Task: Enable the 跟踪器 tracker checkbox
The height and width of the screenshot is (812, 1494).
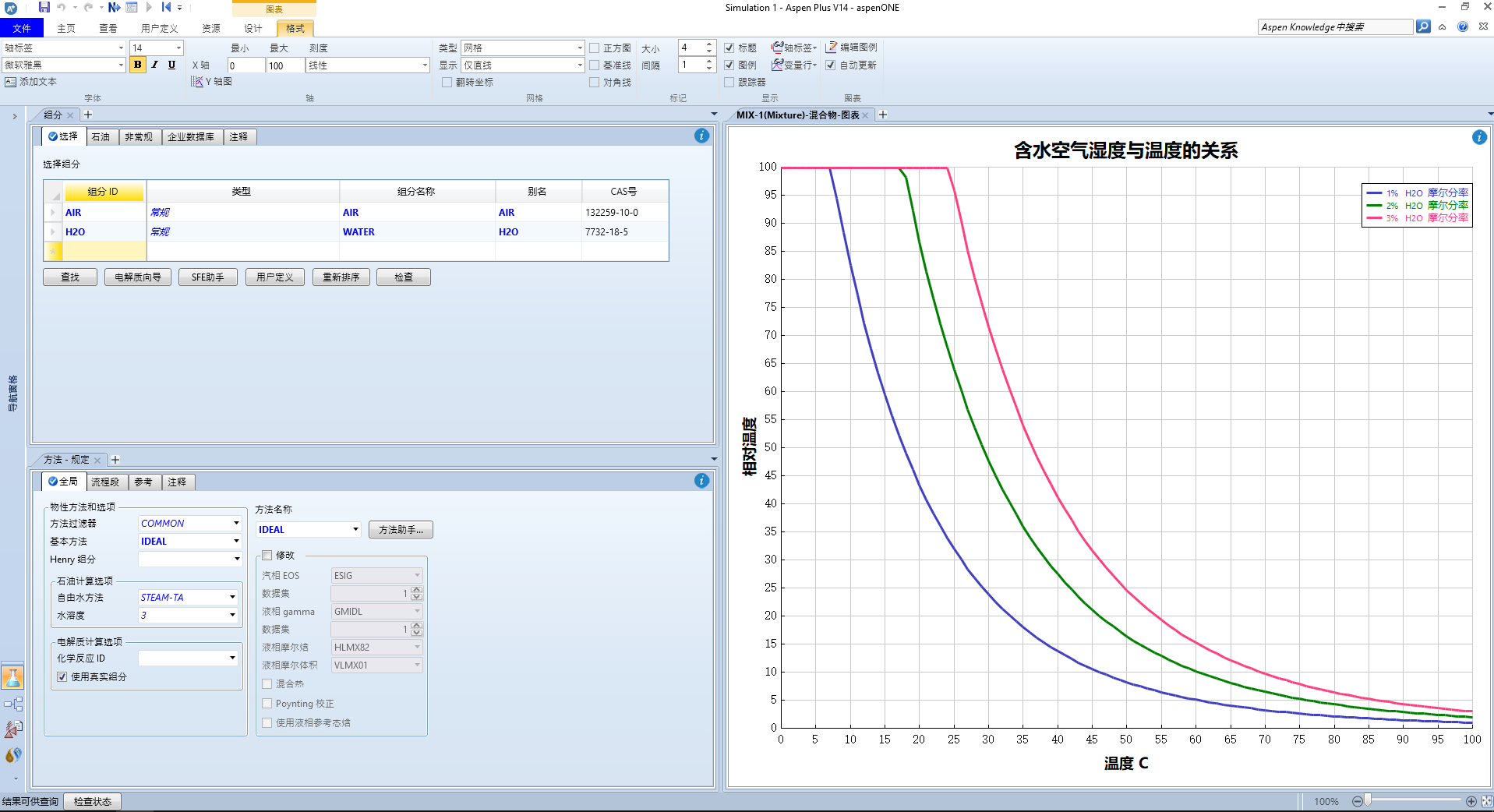Action: tap(729, 82)
